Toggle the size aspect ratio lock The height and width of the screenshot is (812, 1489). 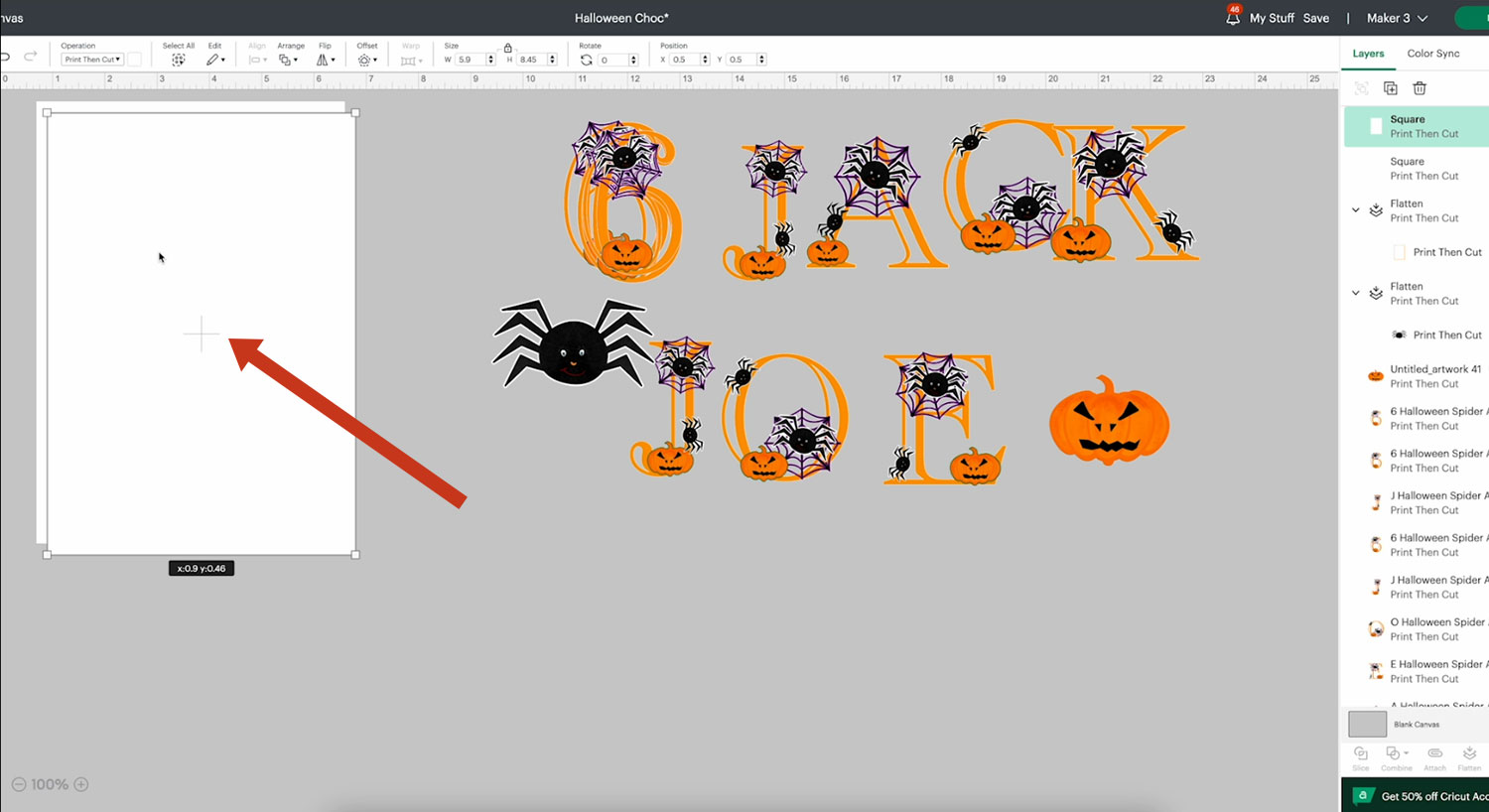(x=508, y=48)
